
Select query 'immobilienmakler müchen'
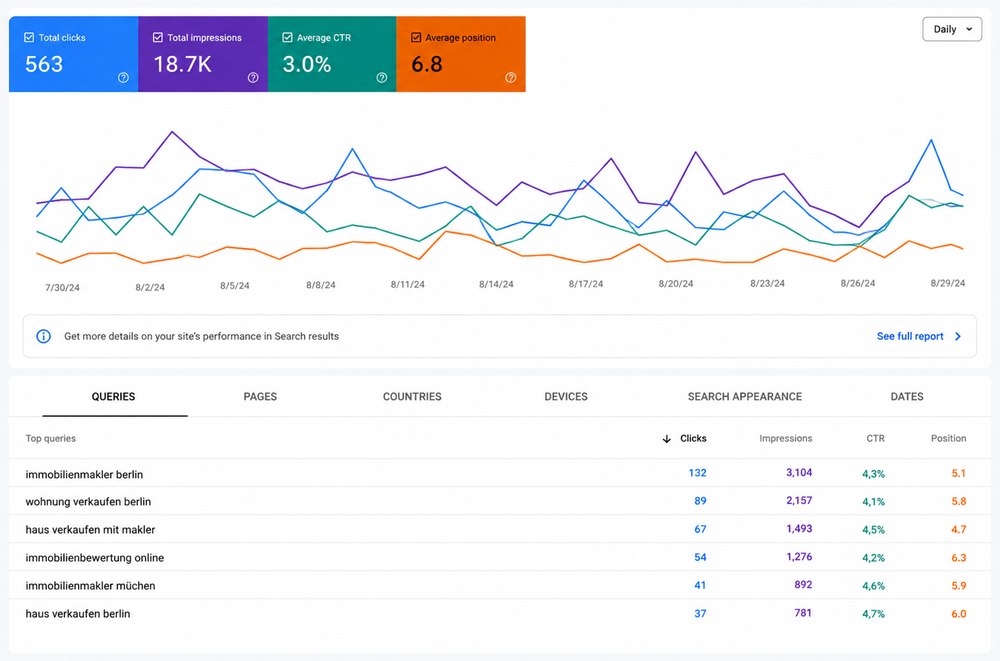(x=91, y=586)
